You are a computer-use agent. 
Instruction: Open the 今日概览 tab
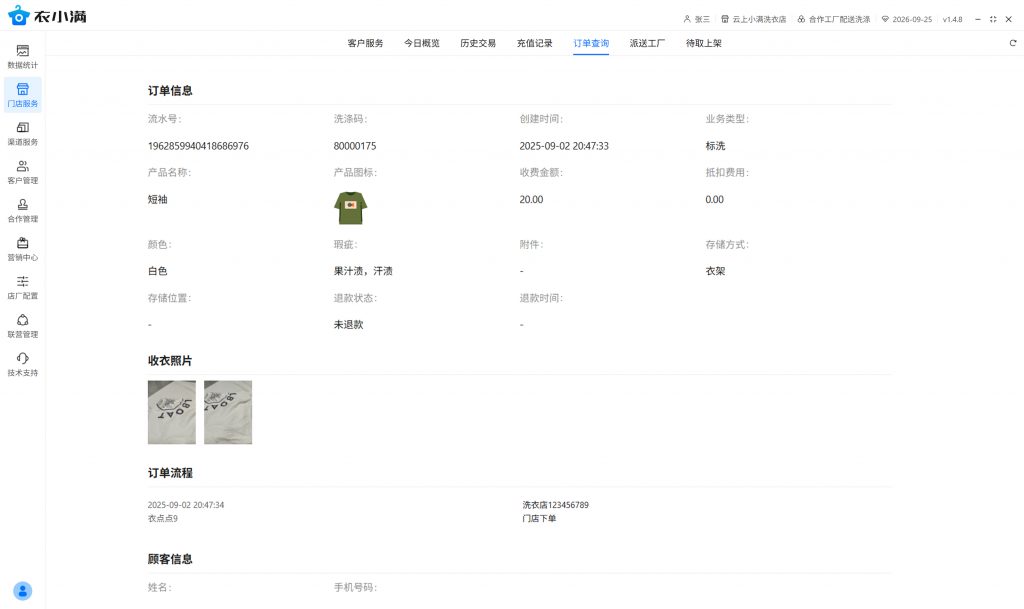(x=421, y=44)
